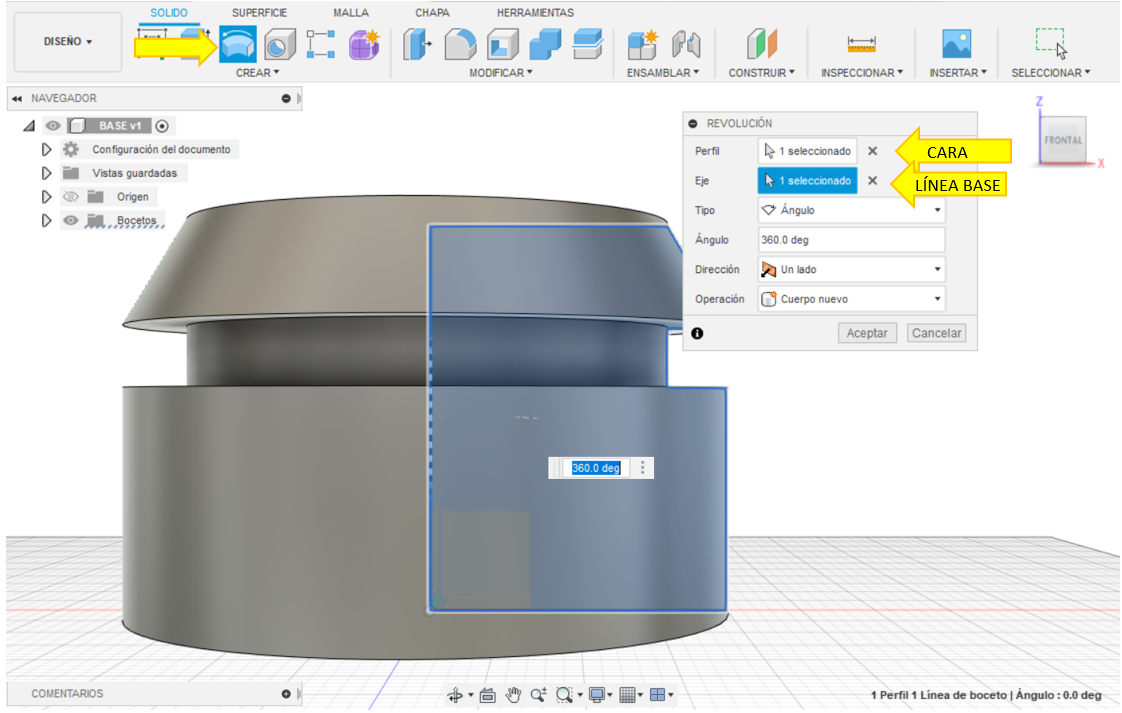
Task: Click the Viewports layout icon
Action: (x=658, y=695)
